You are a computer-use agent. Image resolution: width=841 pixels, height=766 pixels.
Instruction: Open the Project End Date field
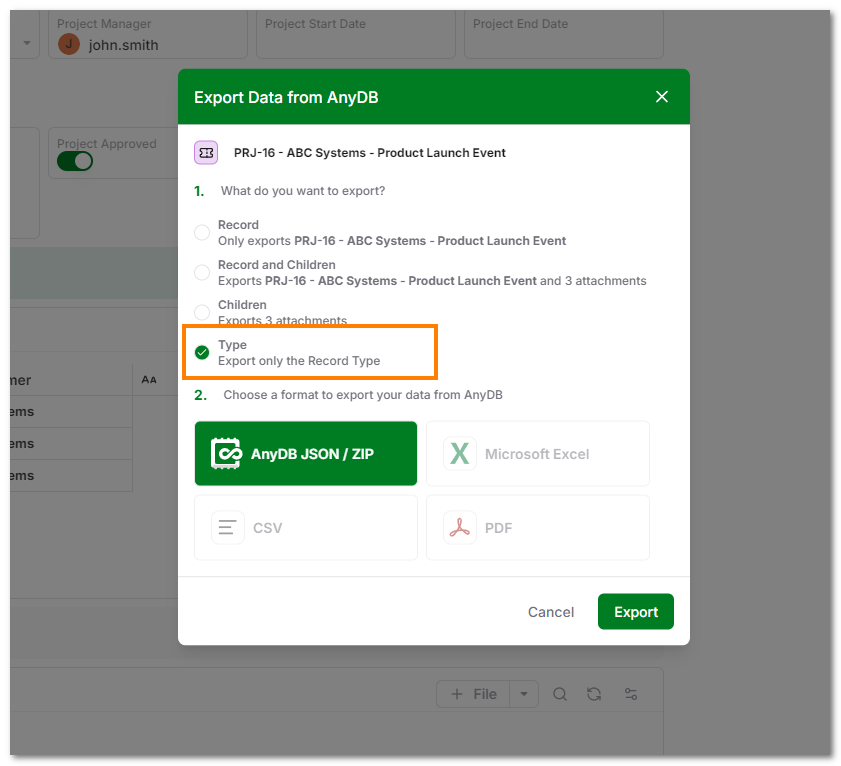(564, 34)
